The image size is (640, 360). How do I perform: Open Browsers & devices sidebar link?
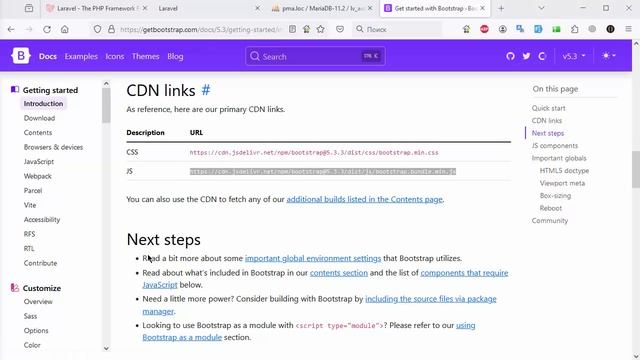point(53,147)
